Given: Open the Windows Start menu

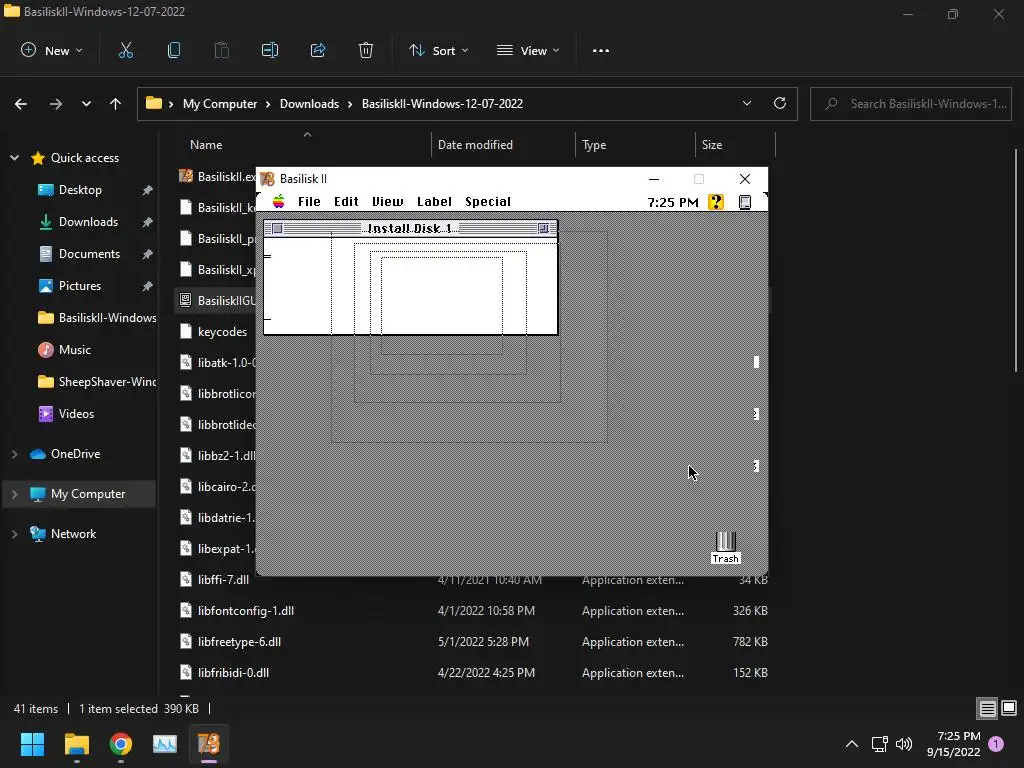Looking at the screenshot, I should click(32, 744).
